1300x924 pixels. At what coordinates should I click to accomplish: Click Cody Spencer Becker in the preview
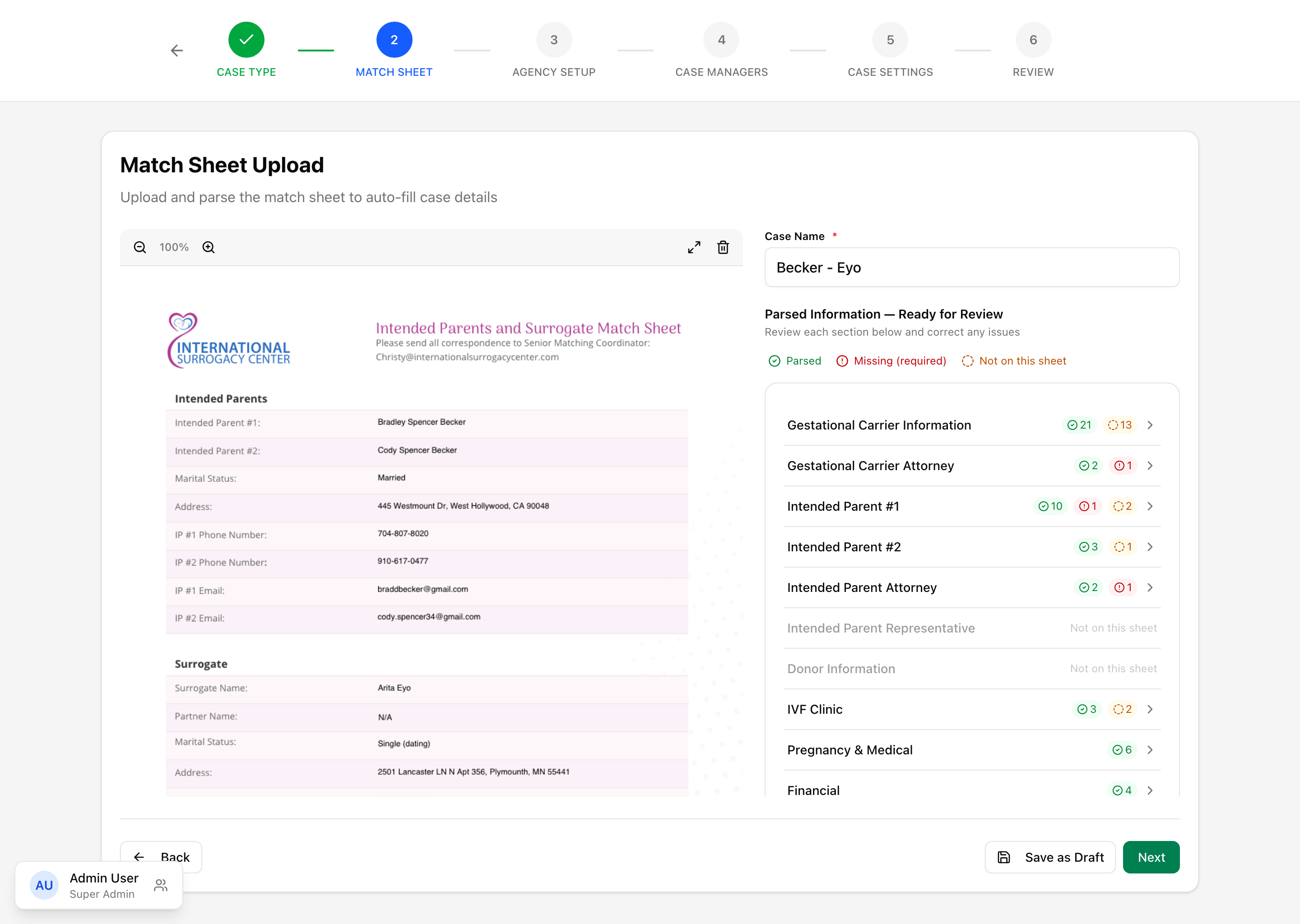[417, 450]
